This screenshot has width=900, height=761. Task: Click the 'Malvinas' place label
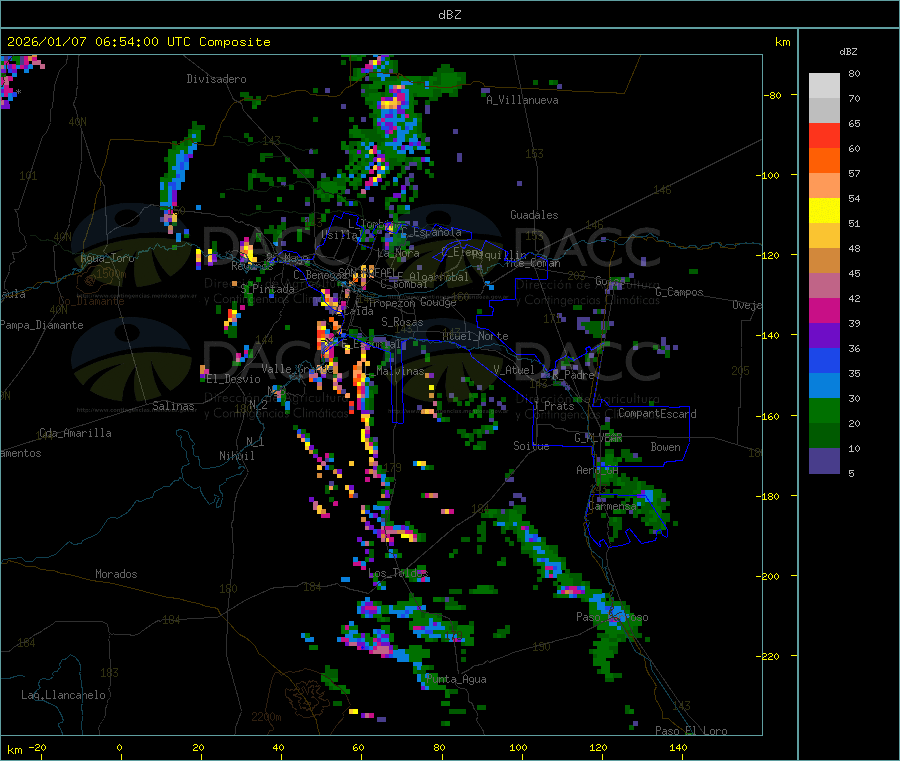point(401,371)
